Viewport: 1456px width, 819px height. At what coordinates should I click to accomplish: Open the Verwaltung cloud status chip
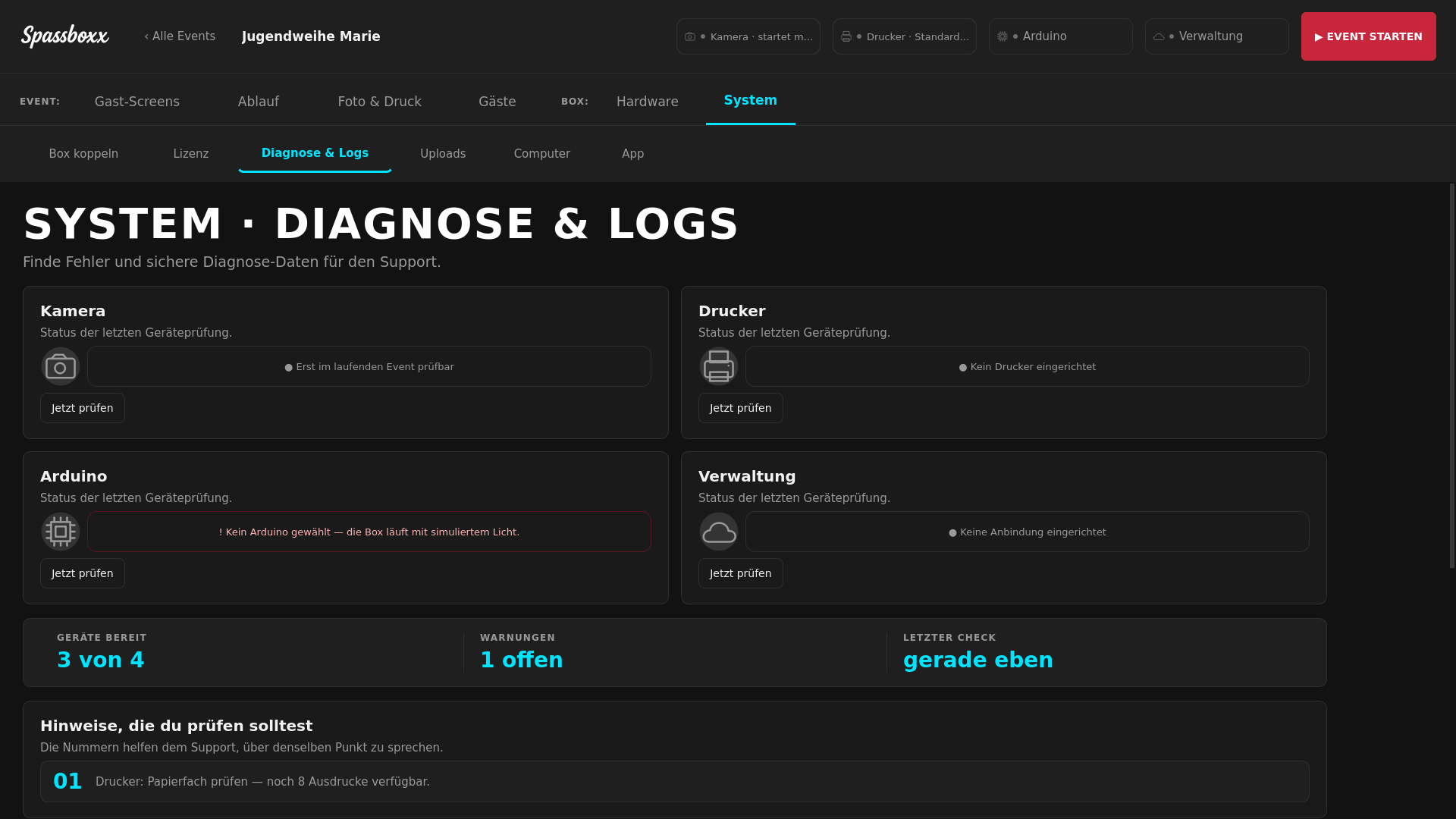[x=1217, y=36]
